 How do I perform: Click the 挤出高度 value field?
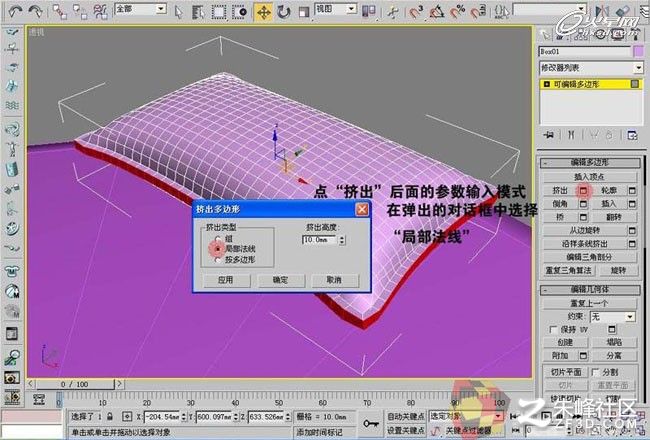click(320, 240)
